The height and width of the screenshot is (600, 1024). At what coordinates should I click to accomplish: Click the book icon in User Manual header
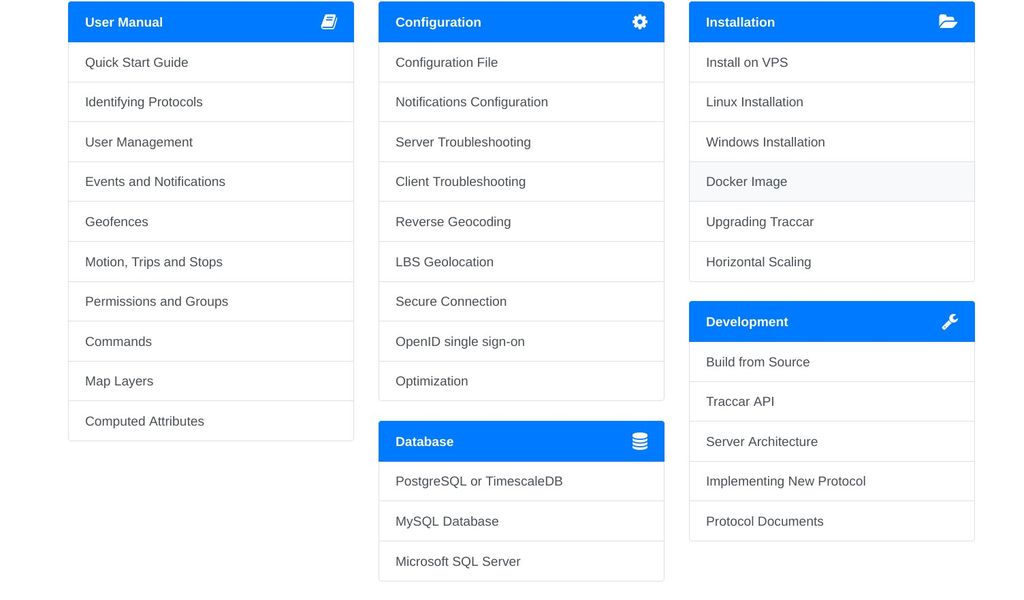click(329, 22)
